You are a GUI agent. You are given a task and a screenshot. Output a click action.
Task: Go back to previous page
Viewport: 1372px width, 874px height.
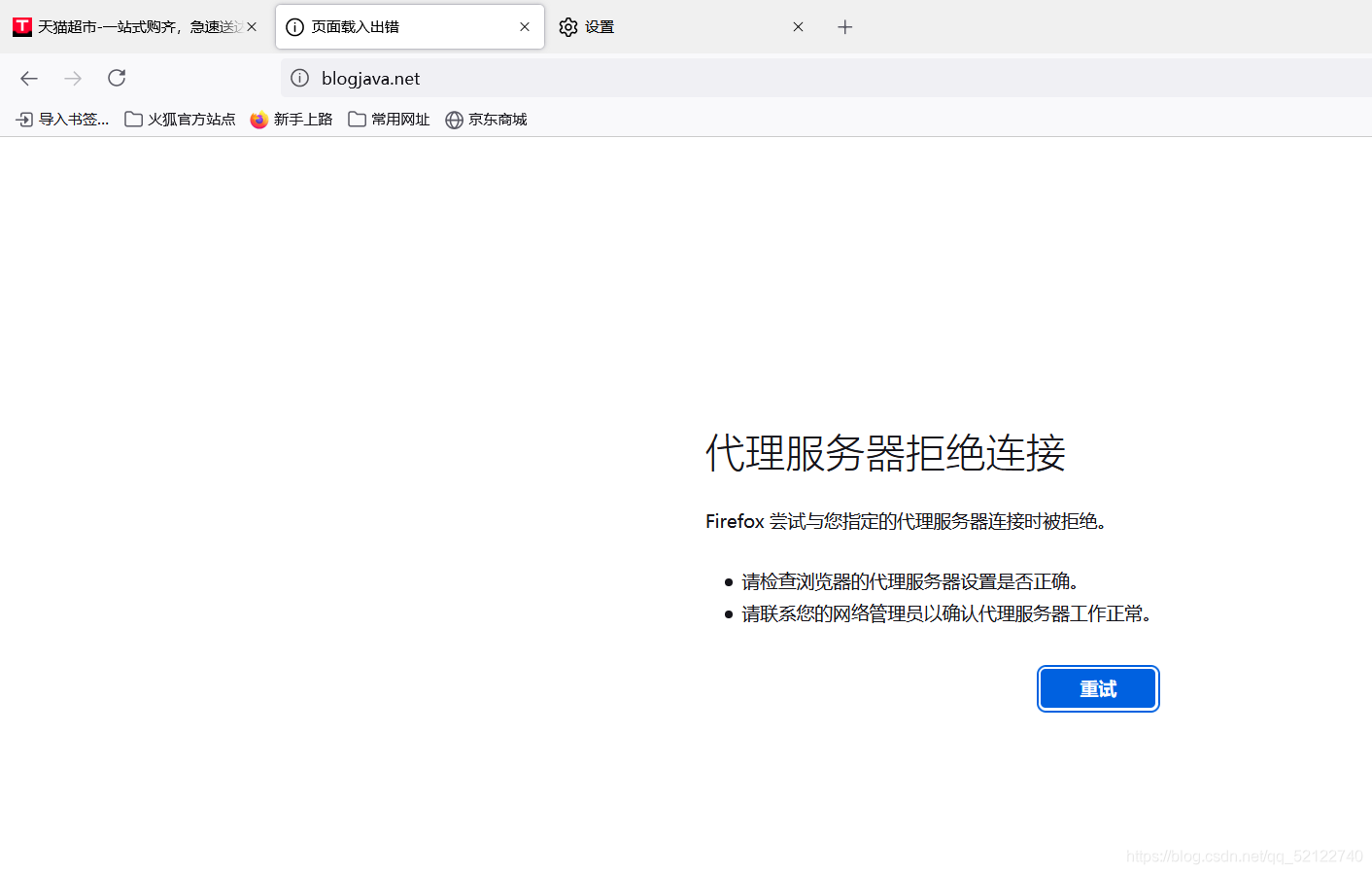pos(29,78)
